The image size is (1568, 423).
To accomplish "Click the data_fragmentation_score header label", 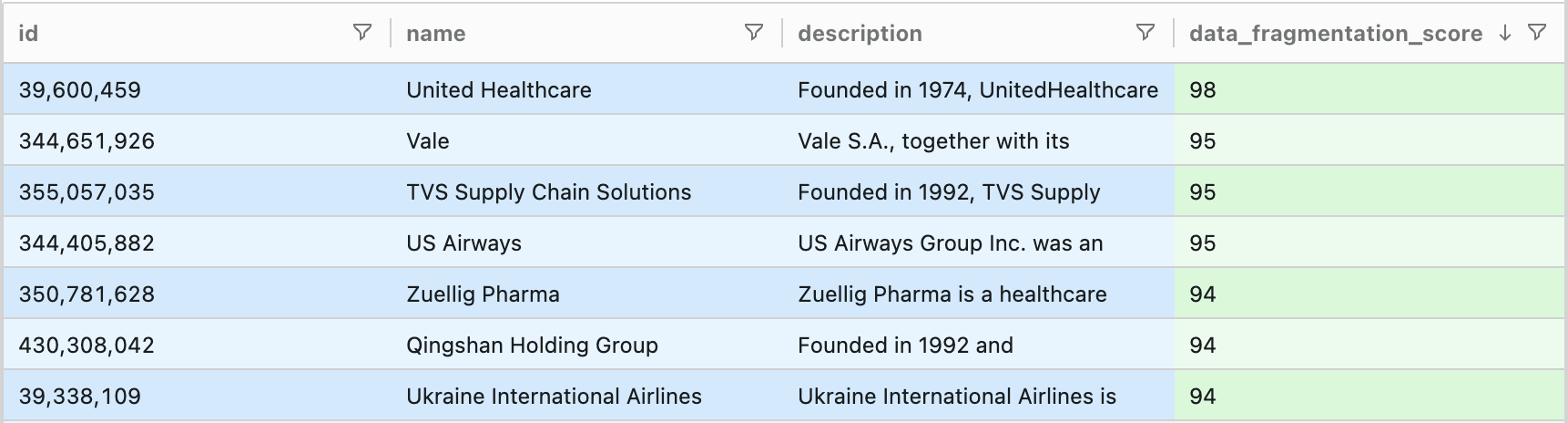I will pyautogui.click(x=1335, y=34).
